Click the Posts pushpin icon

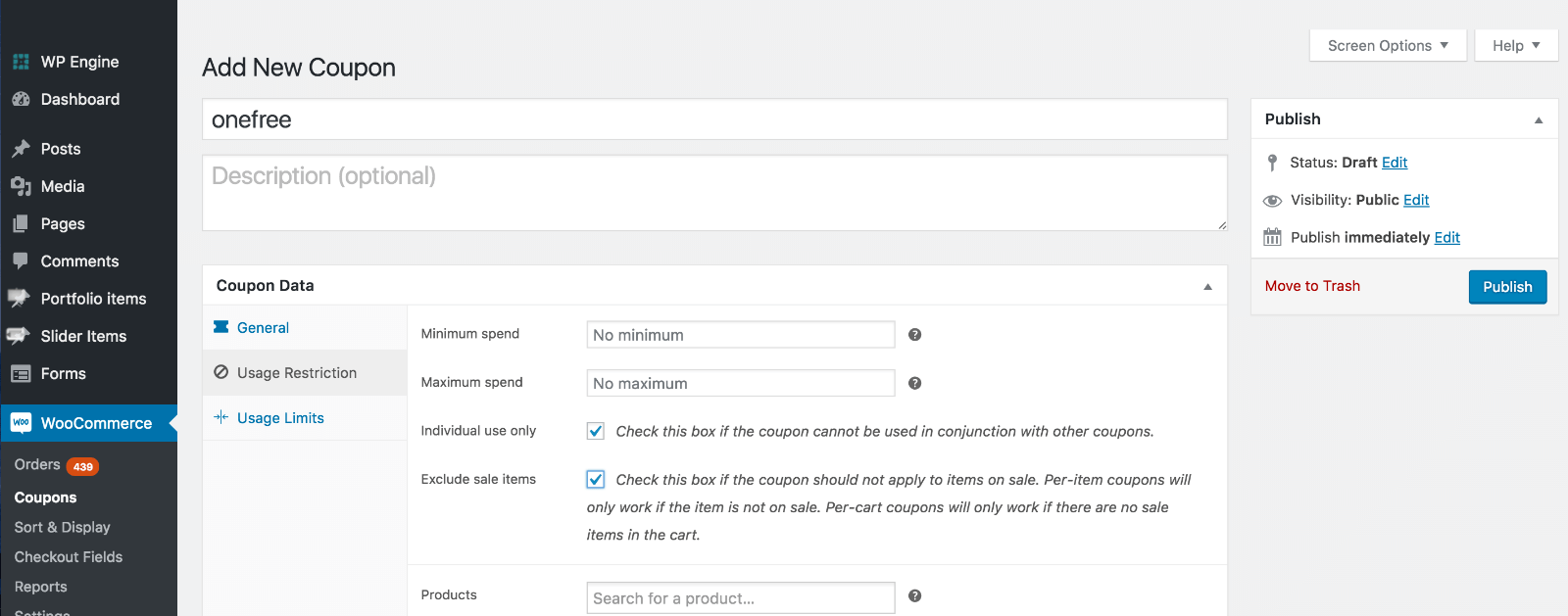21,149
